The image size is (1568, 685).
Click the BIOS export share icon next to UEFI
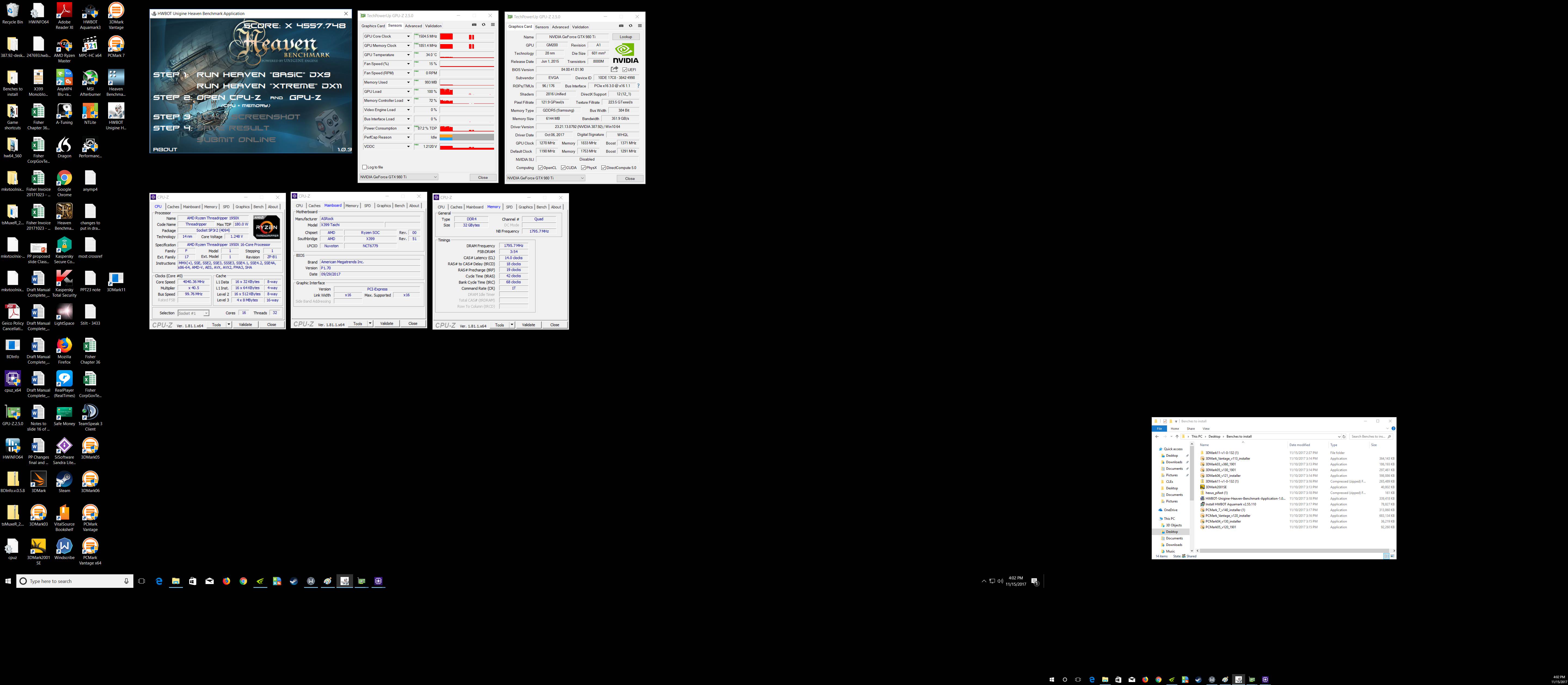pyautogui.click(x=614, y=69)
